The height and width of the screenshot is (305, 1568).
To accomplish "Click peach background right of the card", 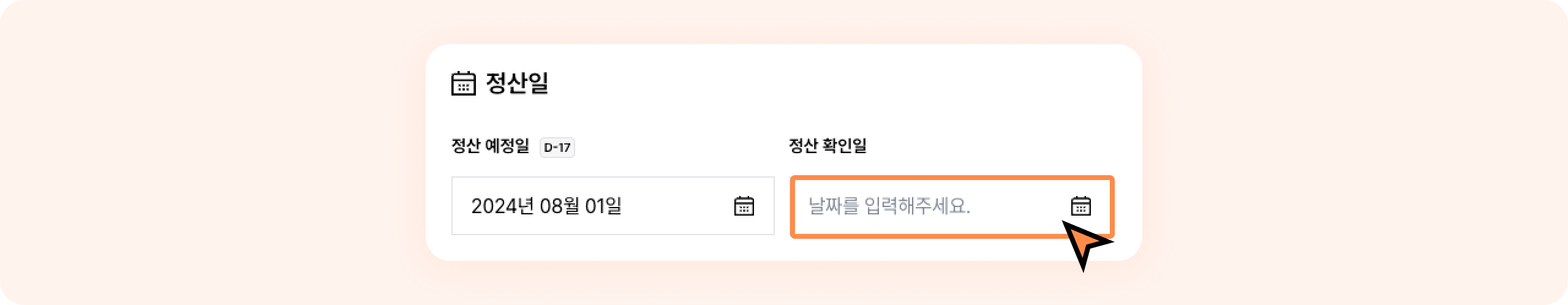I will 1347,153.
